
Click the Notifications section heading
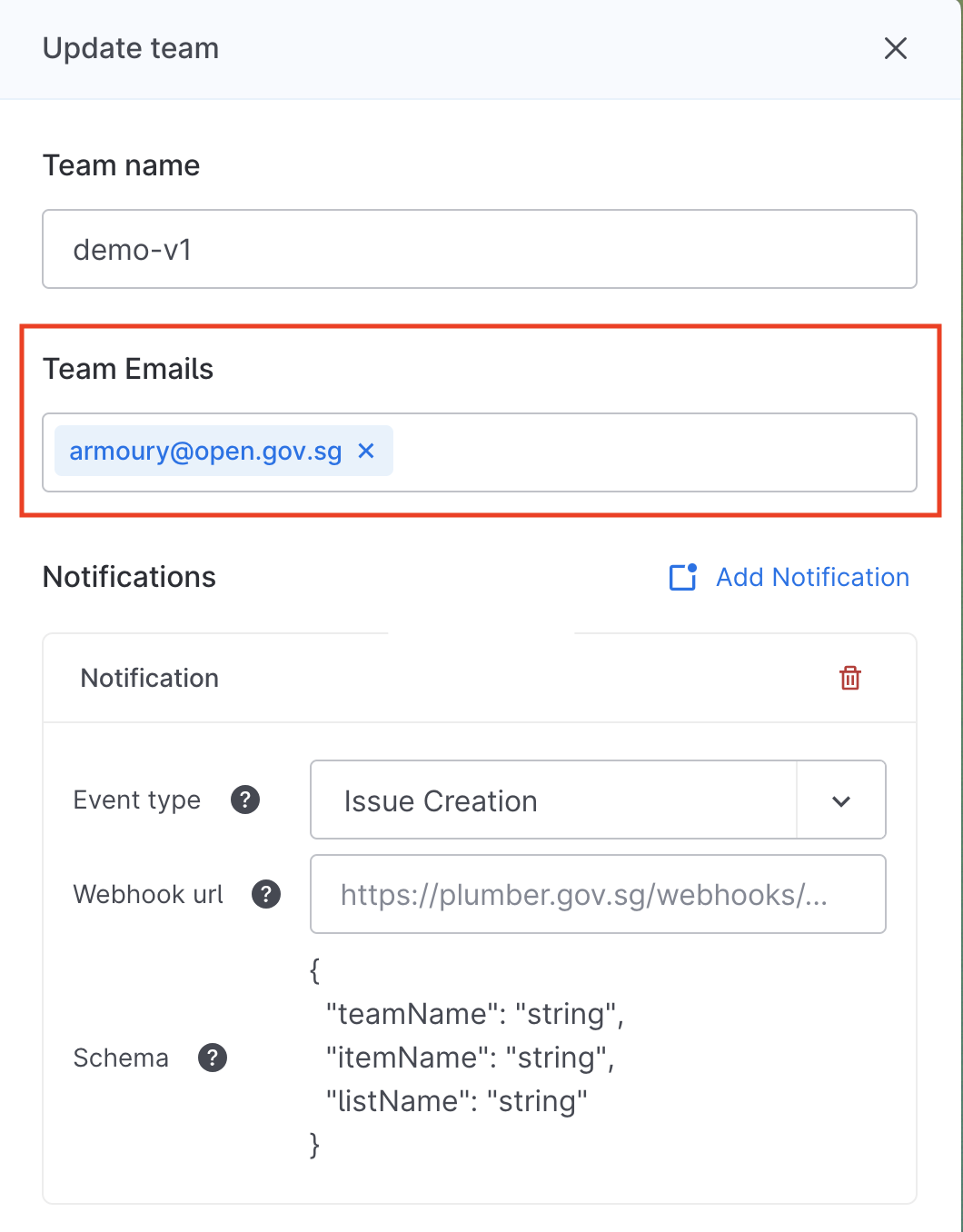pos(130,577)
